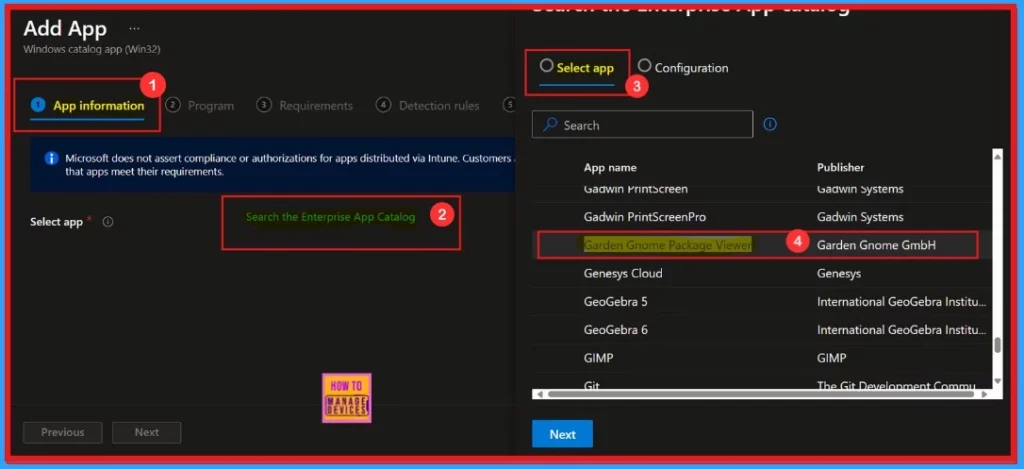
Task: Go to the Detection rules step tab
Action: (x=428, y=105)
